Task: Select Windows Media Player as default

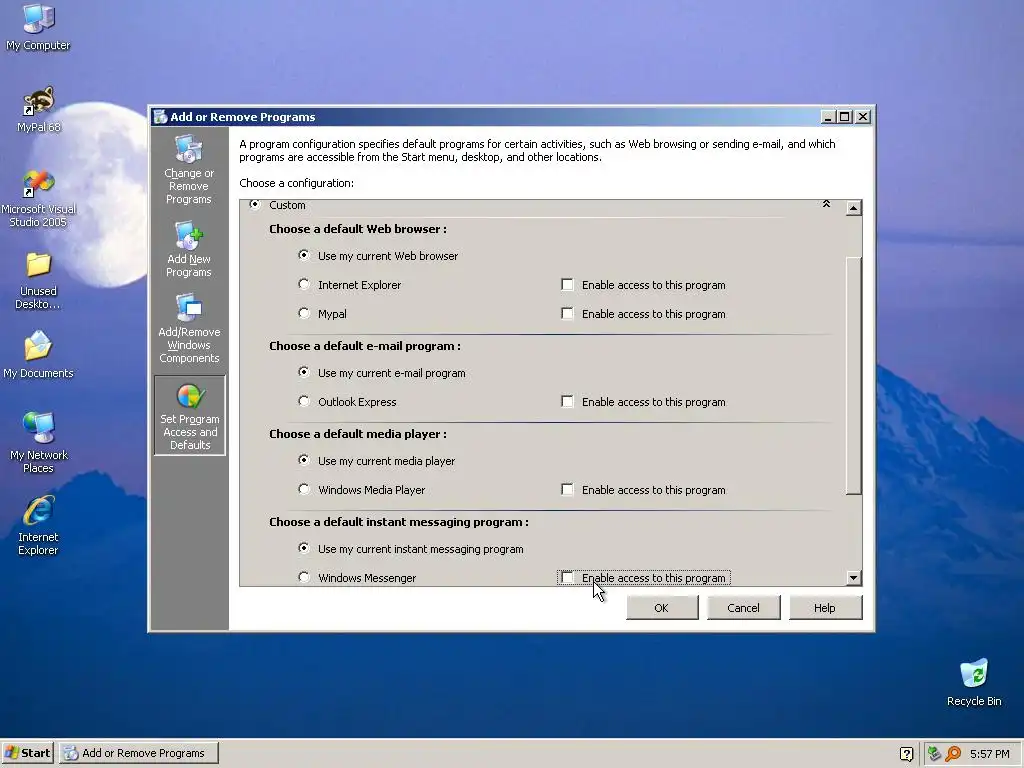Action: 304,489
